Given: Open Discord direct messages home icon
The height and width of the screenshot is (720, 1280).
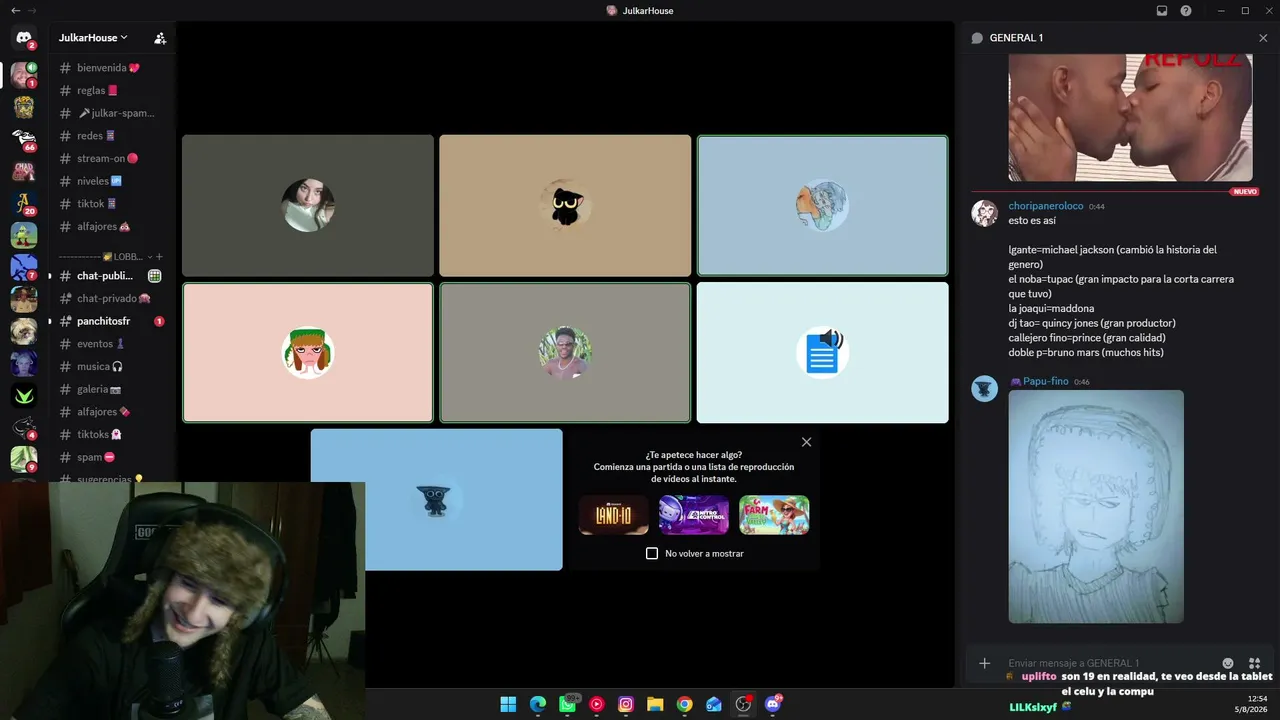Looking at the screenshot, I should (x=24, y=38).
